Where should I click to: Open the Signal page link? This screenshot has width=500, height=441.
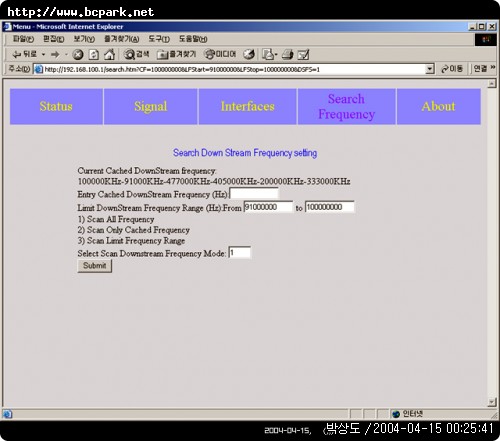click(x=151, y=106)
